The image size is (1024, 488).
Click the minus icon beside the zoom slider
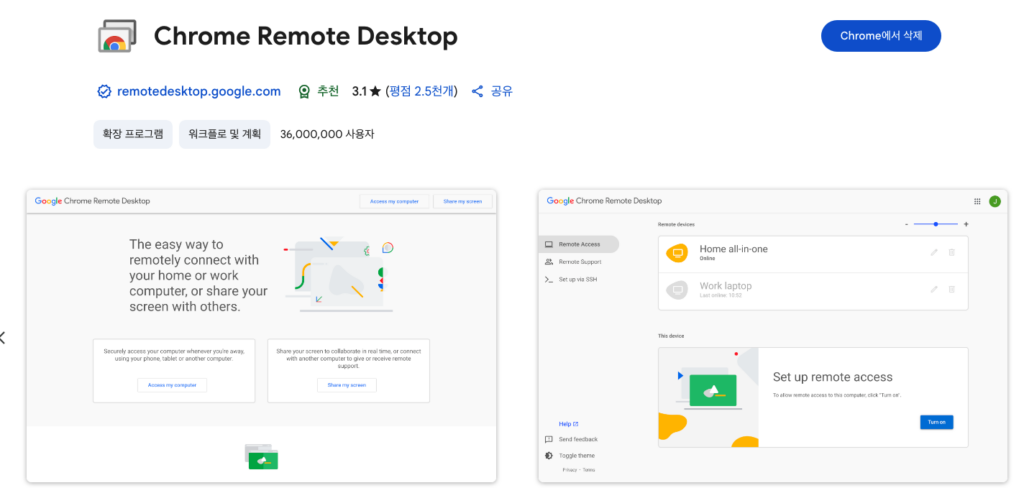coord(906,224)
